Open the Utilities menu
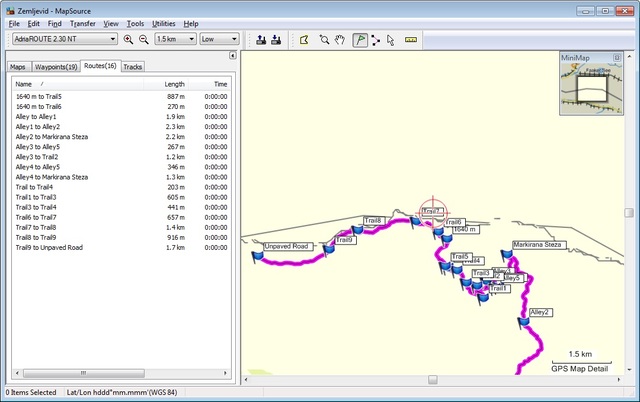640x402 pixels. (x=164, y=24)
